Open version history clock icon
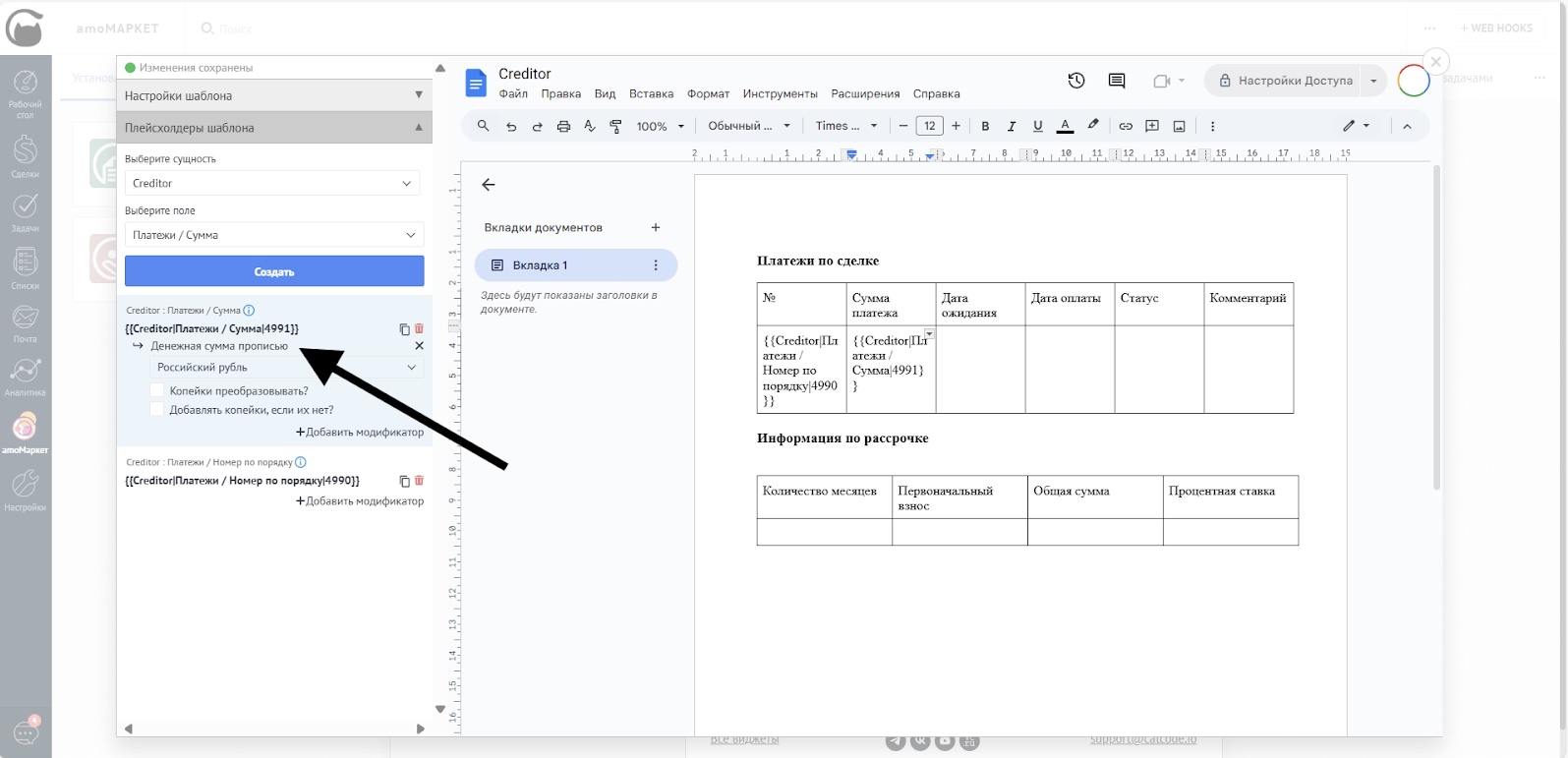Viewport: 1568px width, 758px height. pos(1076,81)
